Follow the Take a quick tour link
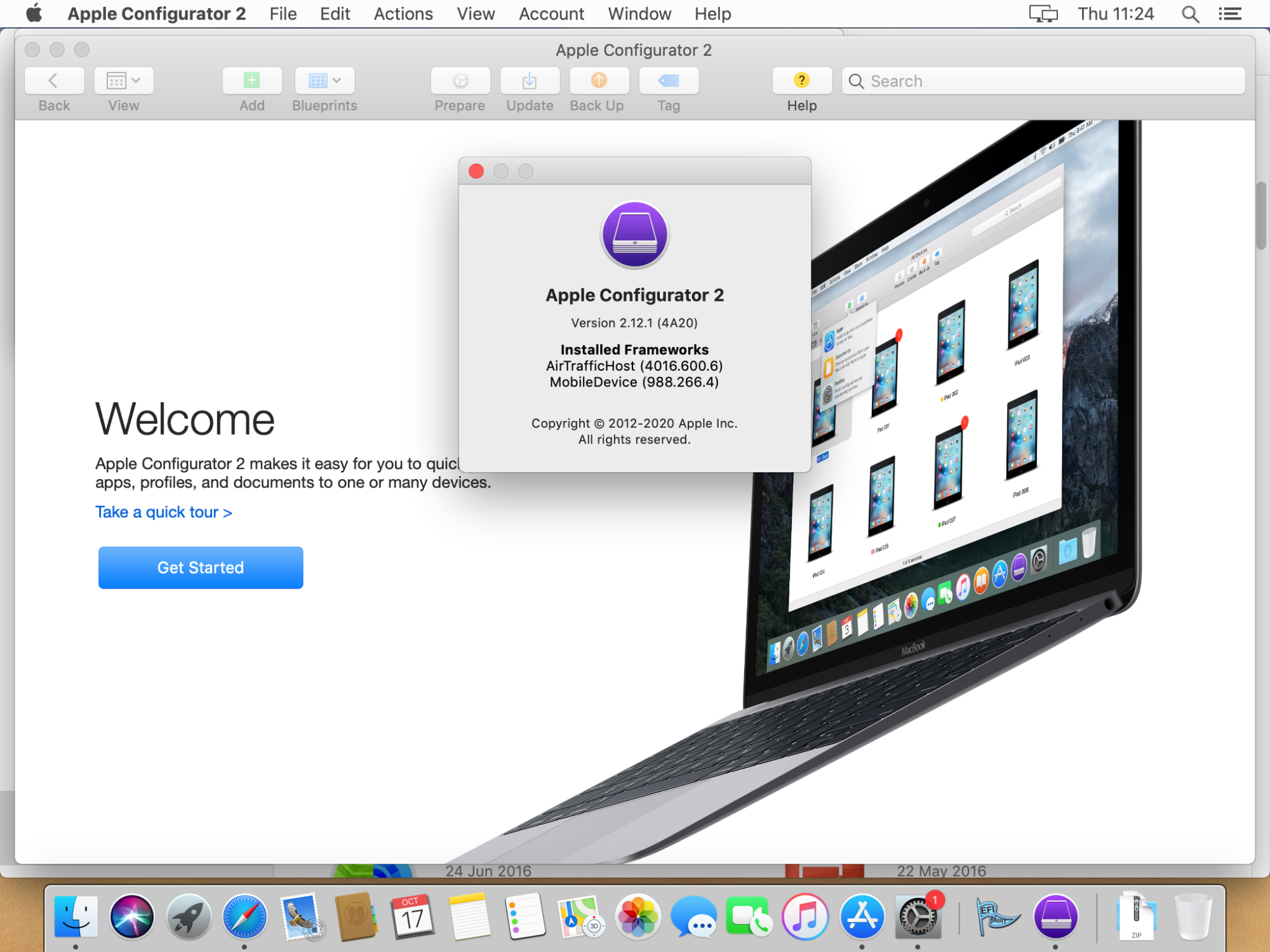 click(164, 512)
